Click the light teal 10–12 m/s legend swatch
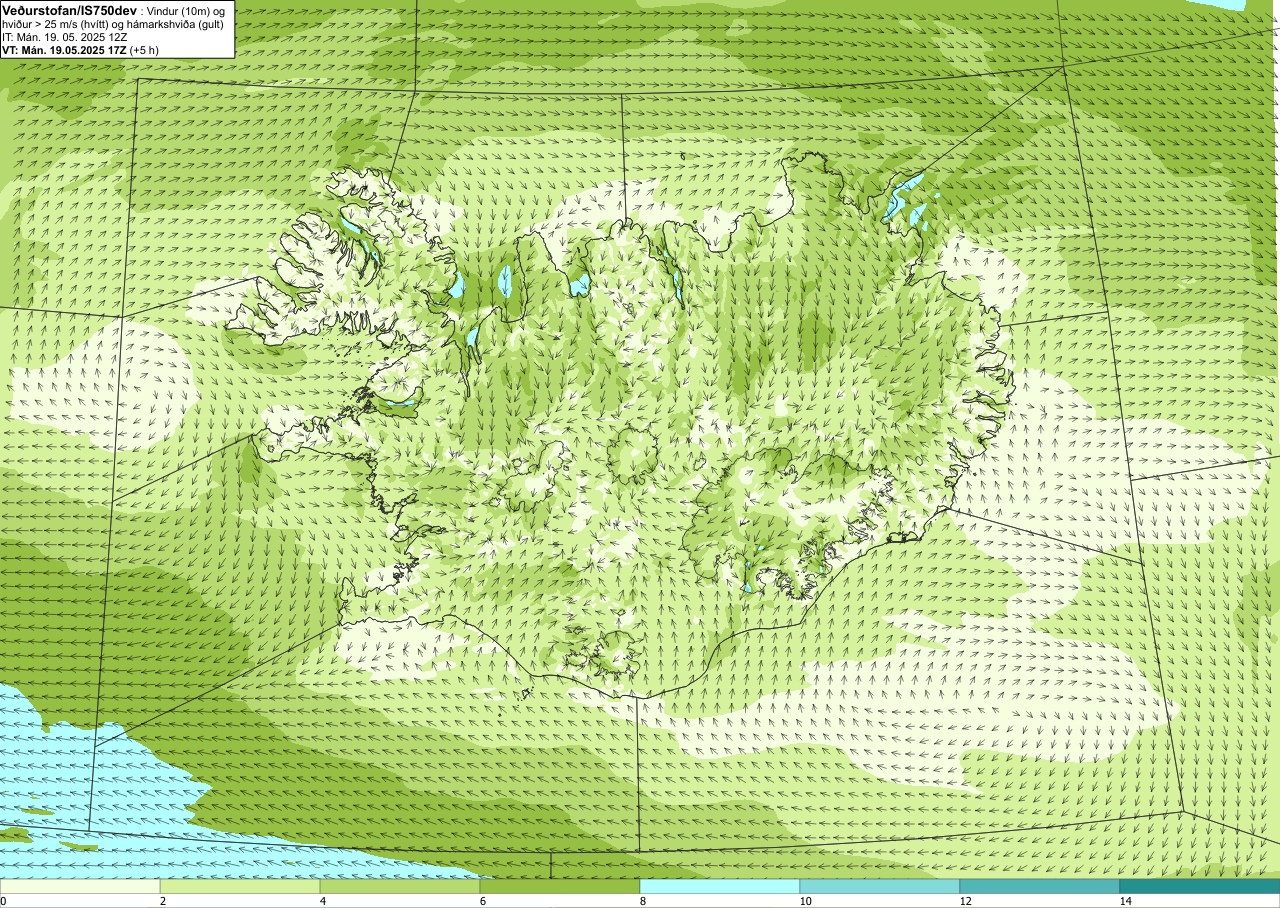Image resolution: width=1280 pixels, height=908 pixels. click(880, 886)
